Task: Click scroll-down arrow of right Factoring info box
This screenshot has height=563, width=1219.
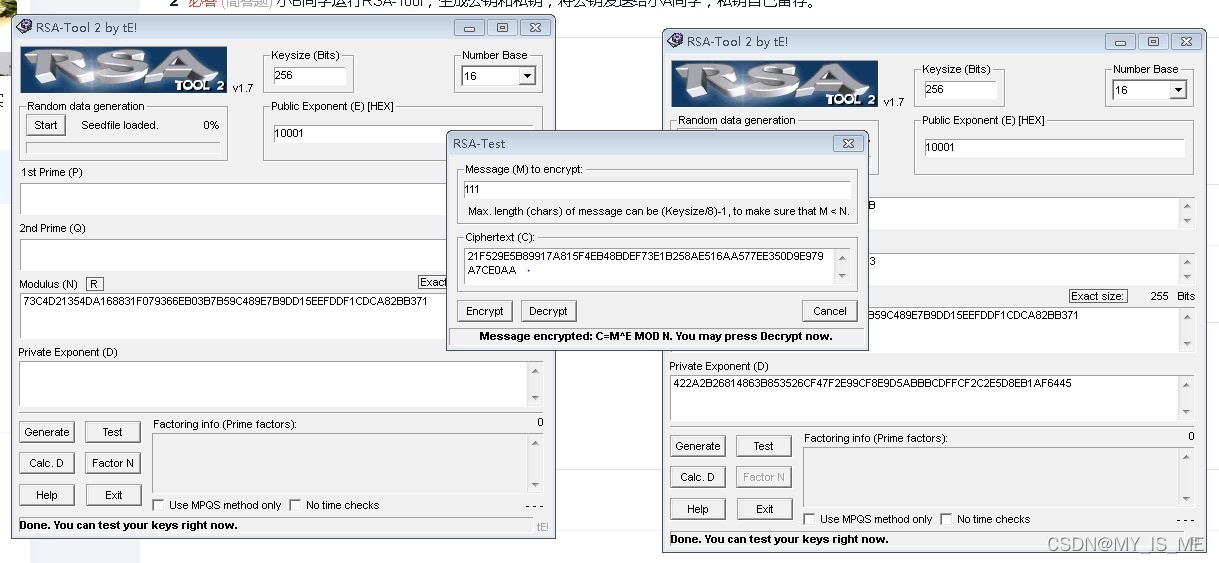Action: coord(1187,498)
